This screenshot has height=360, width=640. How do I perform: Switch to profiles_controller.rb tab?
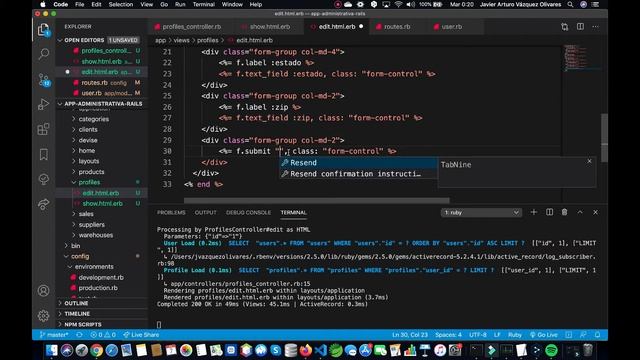pos(191,27)
